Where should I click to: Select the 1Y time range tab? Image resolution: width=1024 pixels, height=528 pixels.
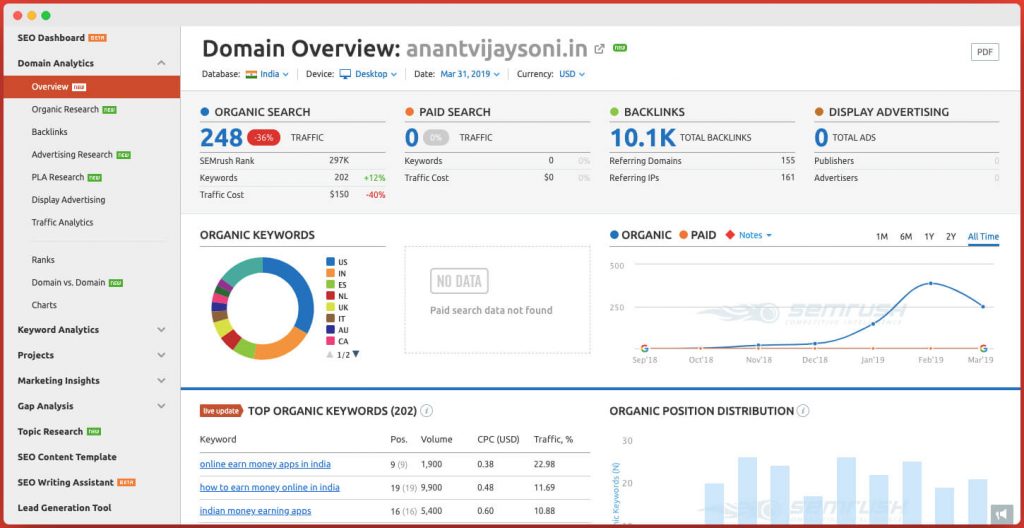[929, 237]
